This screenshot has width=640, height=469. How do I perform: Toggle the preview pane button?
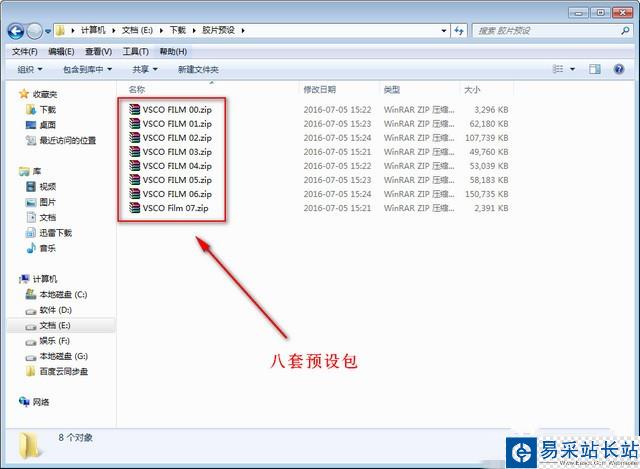click(595, 69)
